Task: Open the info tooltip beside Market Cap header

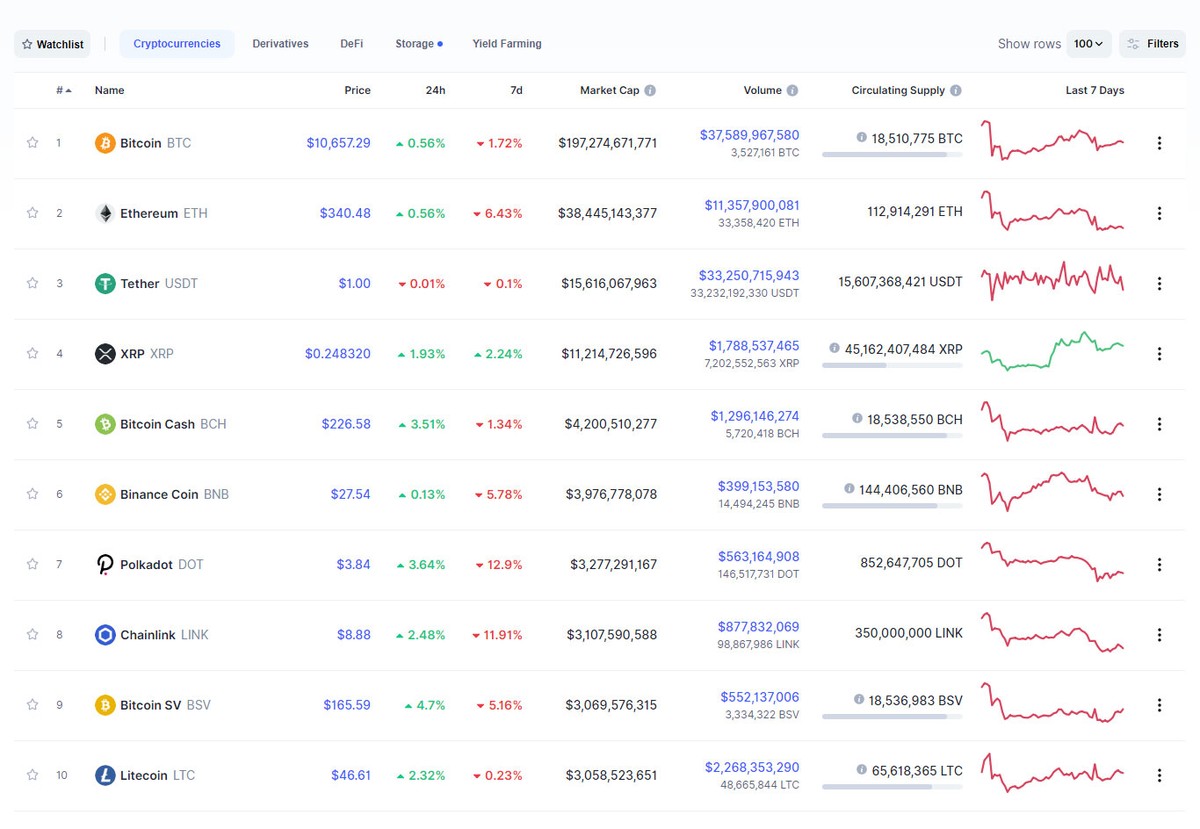Action: 650,90
